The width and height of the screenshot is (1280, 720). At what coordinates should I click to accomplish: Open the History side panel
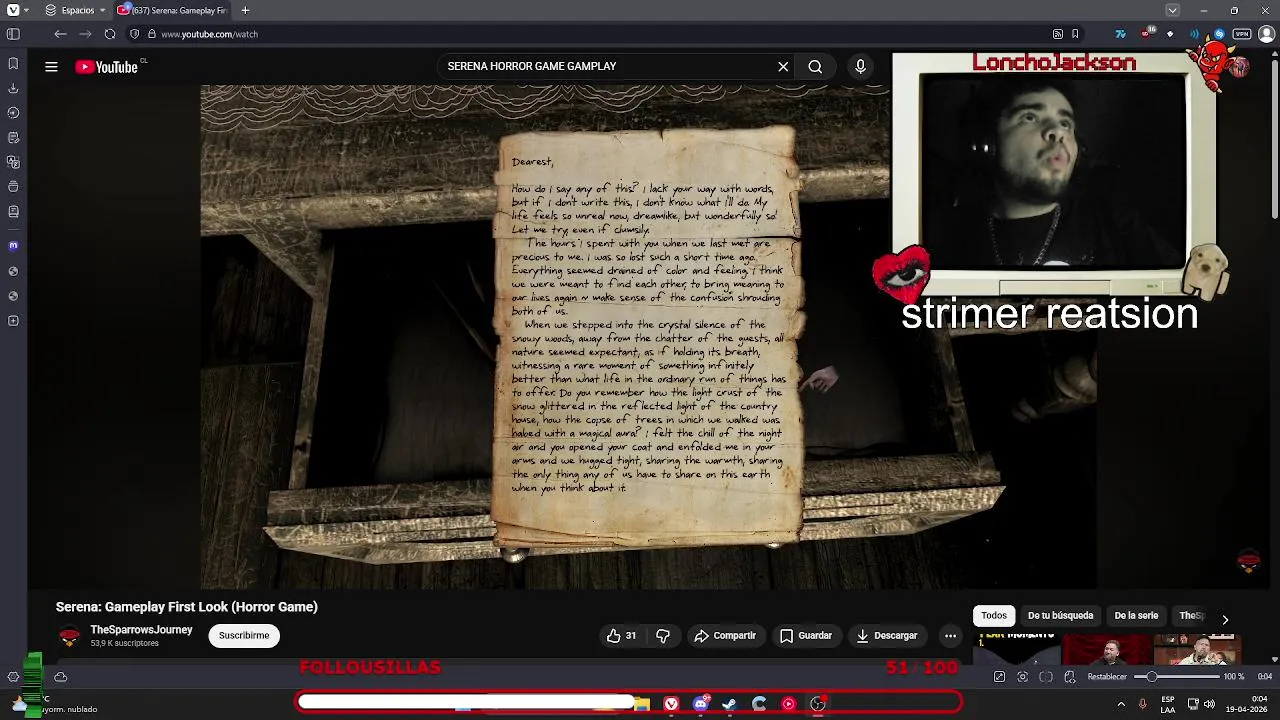pyautogui.click(x=13, y=113)
